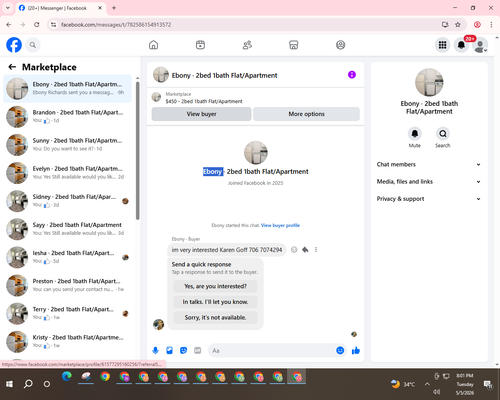
Task: Search in conversation via magnifier icon
Action: pos(443,134)
